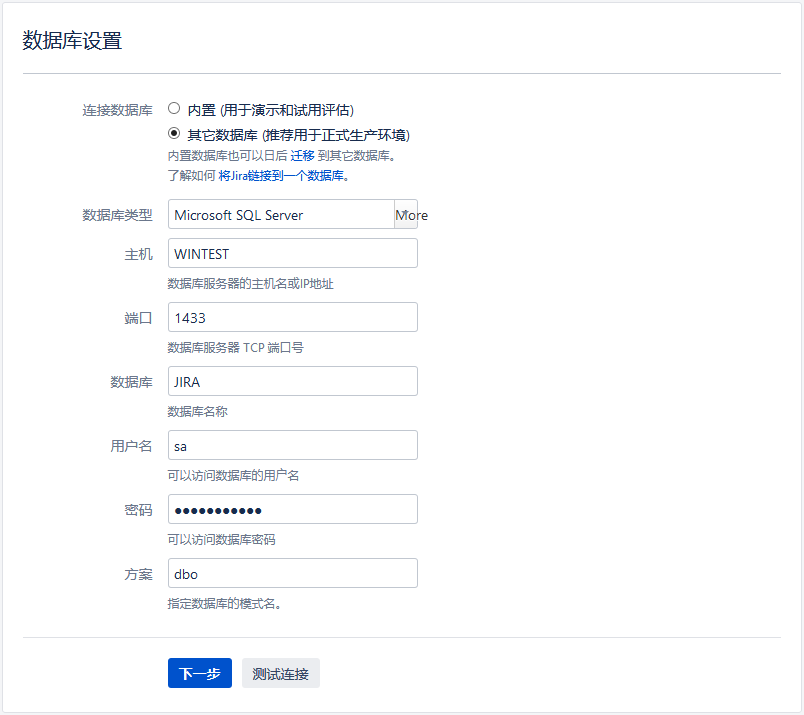Click the hint text 数据库名称
This screenshot has width=804, height=715.
[x=197, y=412]
